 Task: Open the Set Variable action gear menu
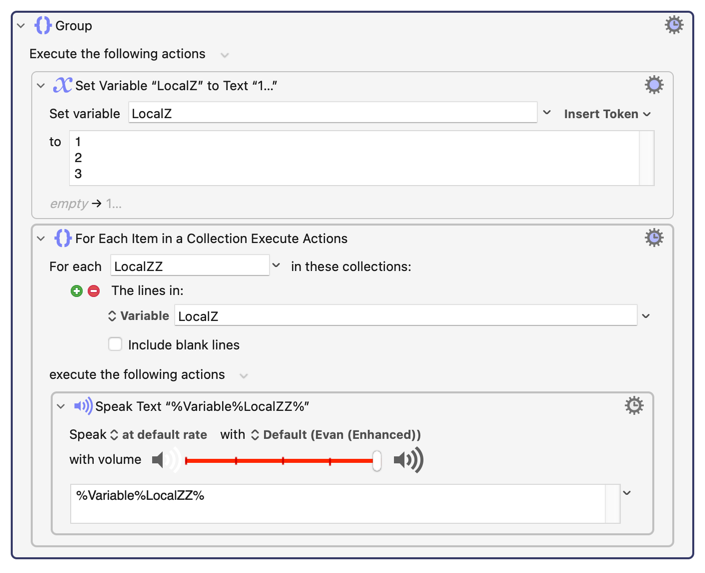(x=654, y=85)
